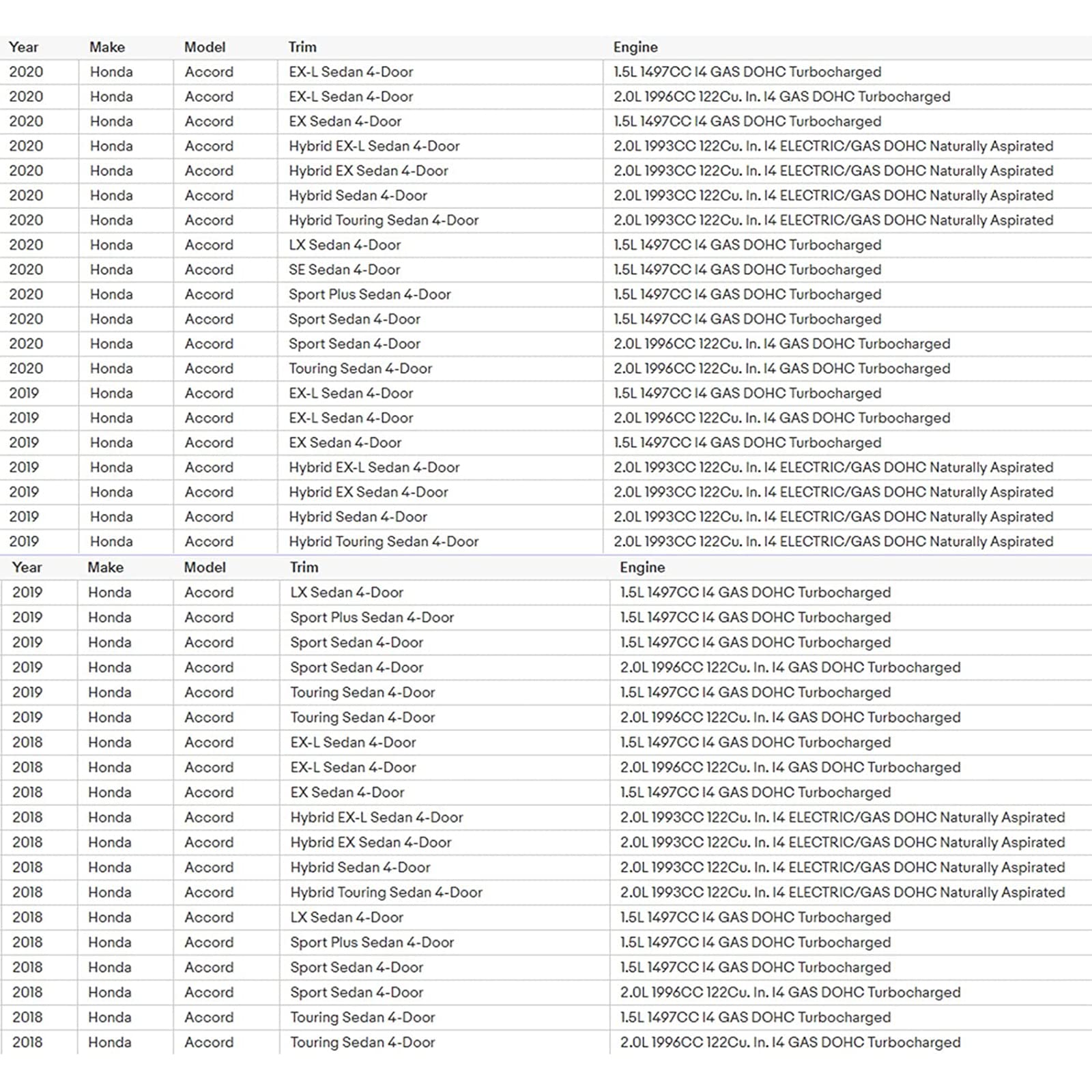Click the 1.5L engine cell for 2019 EX Sedan
This screenshot has height=1092, width=1092.
(x=848, y=443)
